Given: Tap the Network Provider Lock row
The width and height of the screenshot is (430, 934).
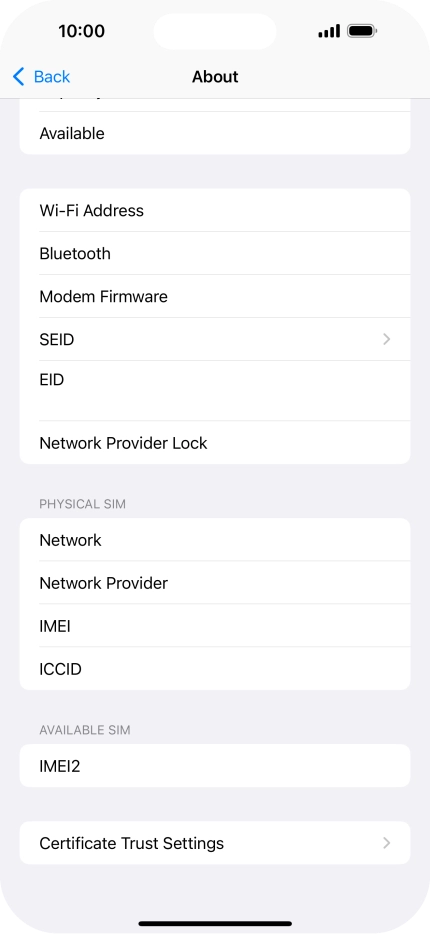Looking at the screenshot, I should [215, 443].
